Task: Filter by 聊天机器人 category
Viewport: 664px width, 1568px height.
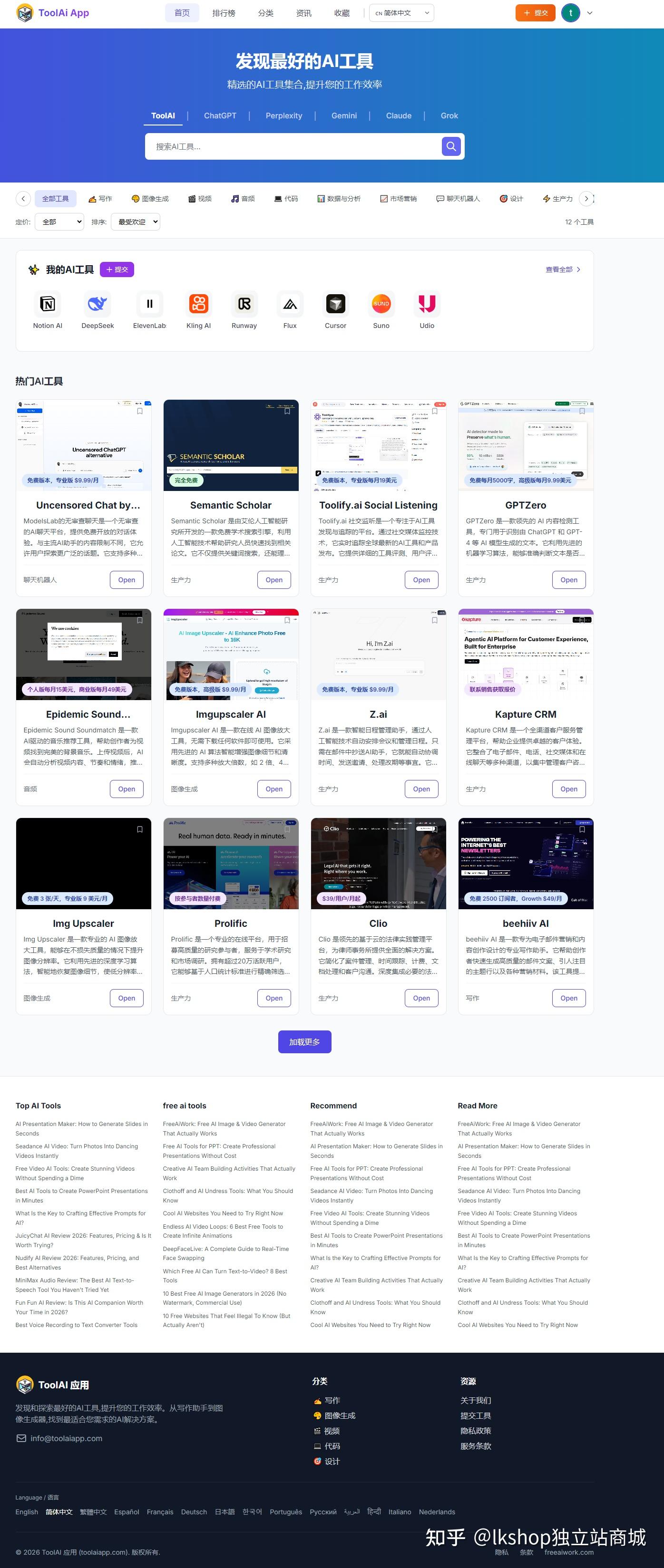Action: click(458, 198)
